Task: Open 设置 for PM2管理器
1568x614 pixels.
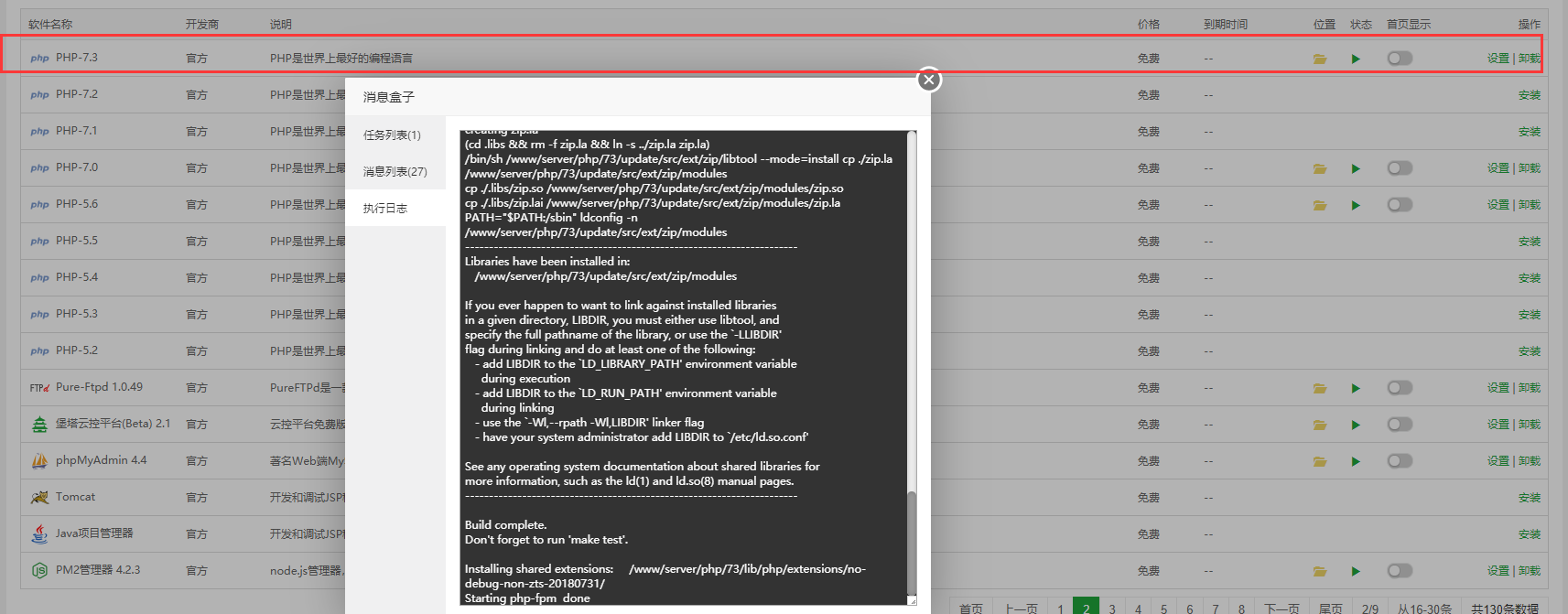Action: click(x=1498, y=571)
